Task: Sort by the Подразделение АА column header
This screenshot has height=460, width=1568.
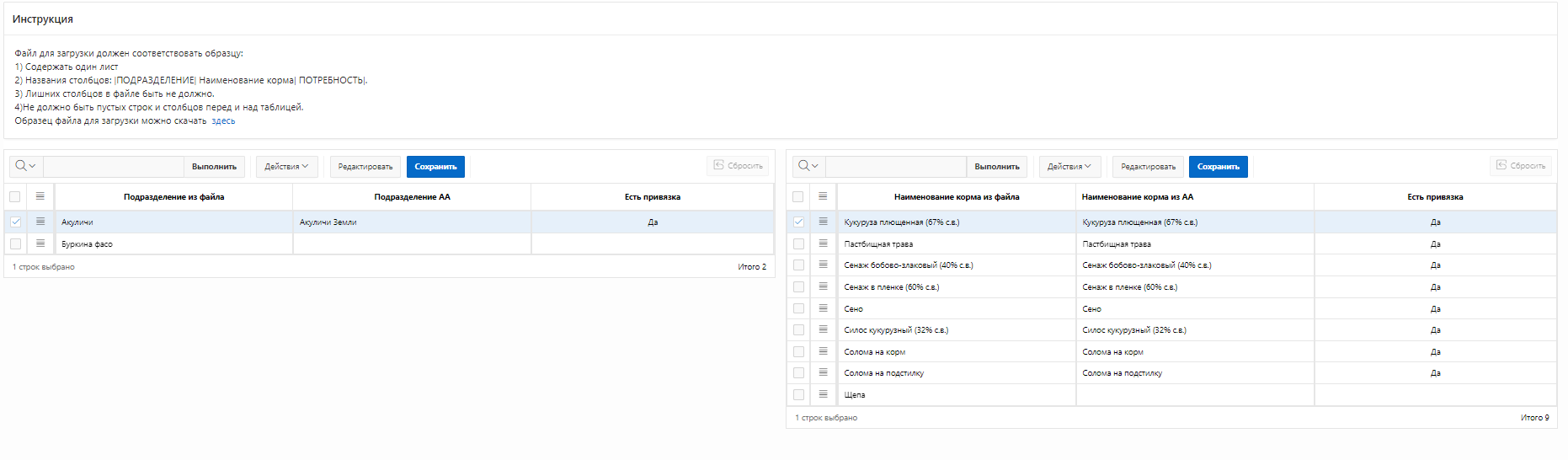Action: 412,197
